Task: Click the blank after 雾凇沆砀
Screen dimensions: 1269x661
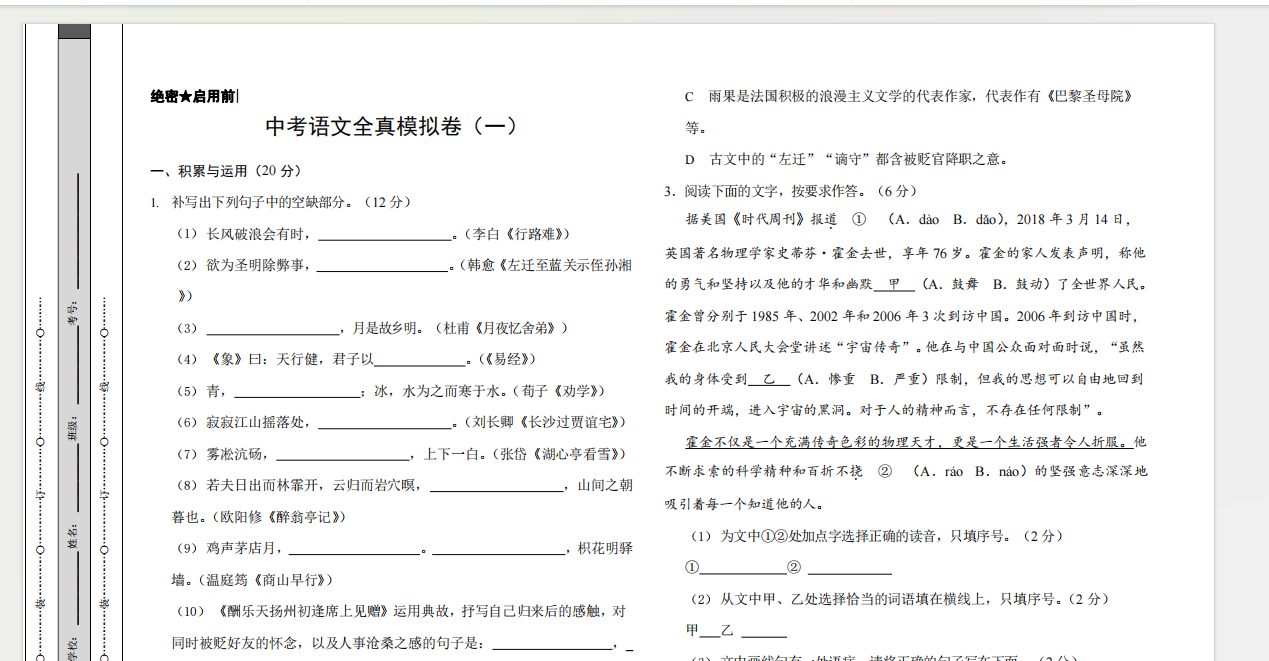Action: click(x=341, y=455)
